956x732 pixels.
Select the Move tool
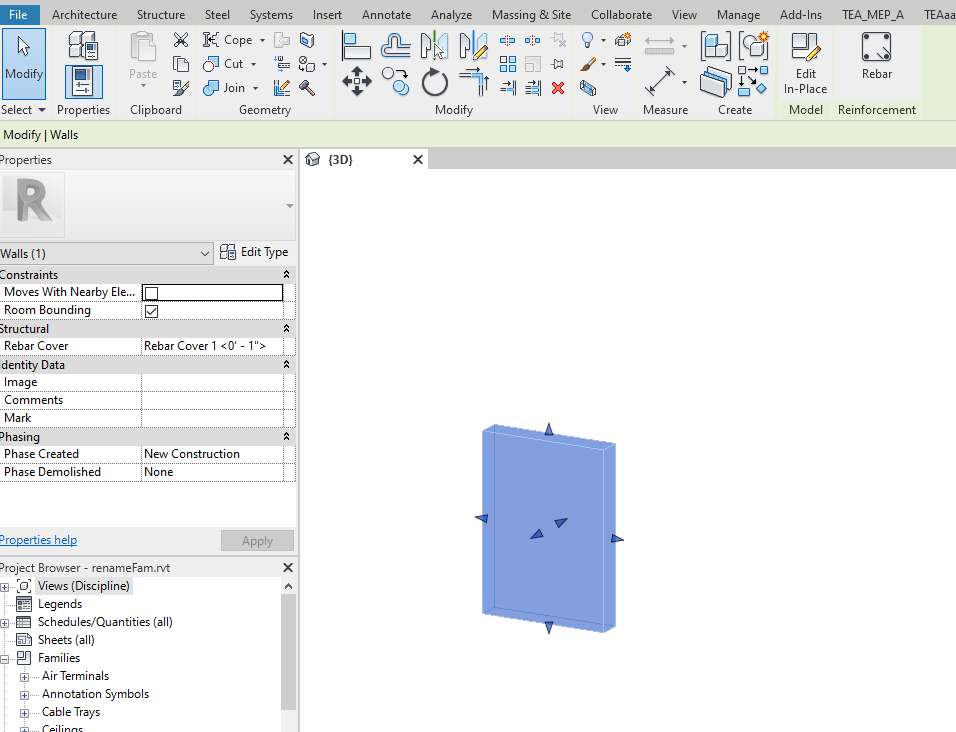356,82
